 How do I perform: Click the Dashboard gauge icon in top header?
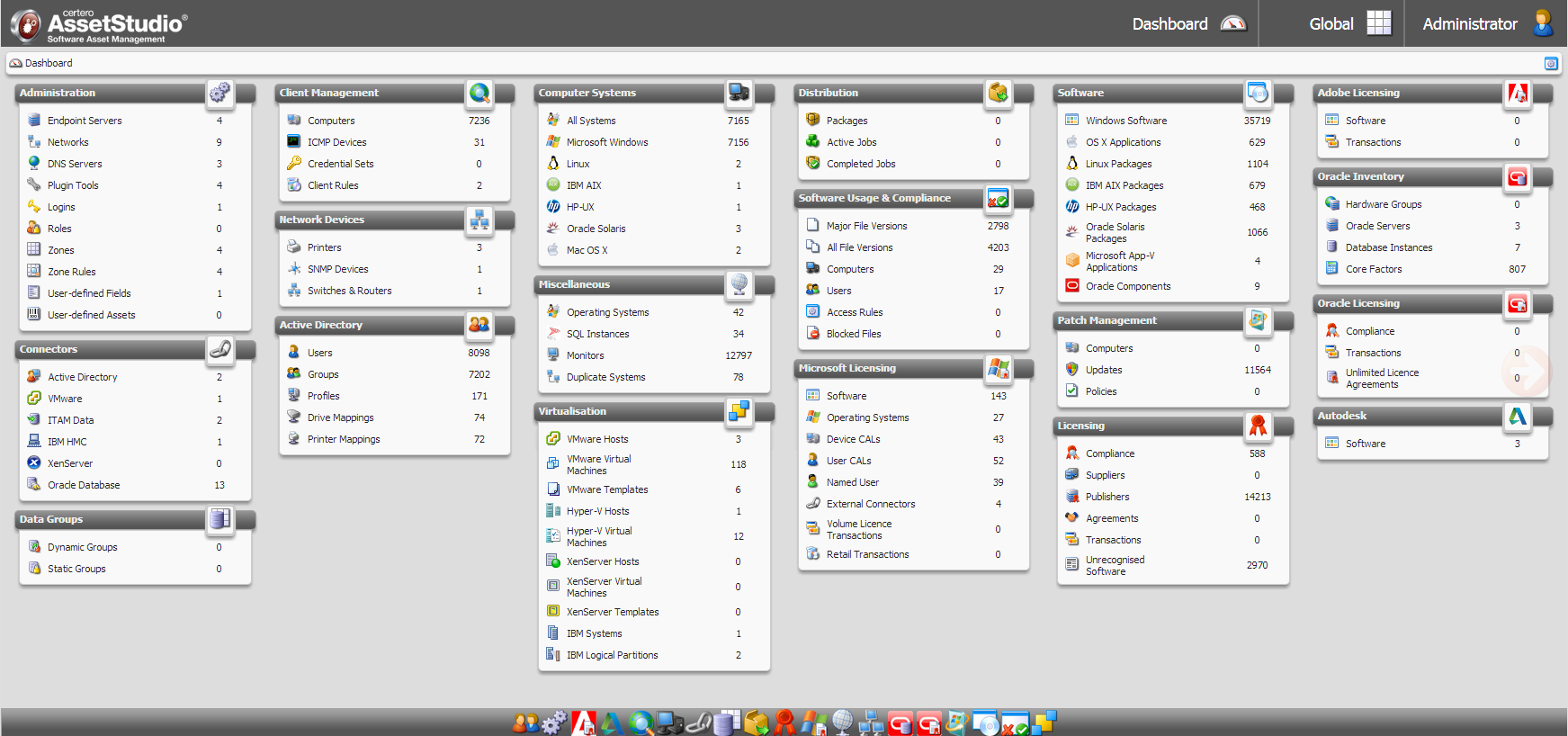pos(1232,23)
